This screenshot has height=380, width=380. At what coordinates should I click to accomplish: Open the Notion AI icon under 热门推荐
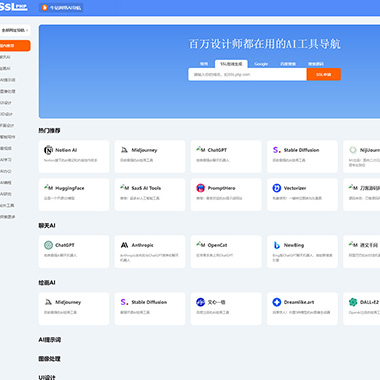[49, 150]
